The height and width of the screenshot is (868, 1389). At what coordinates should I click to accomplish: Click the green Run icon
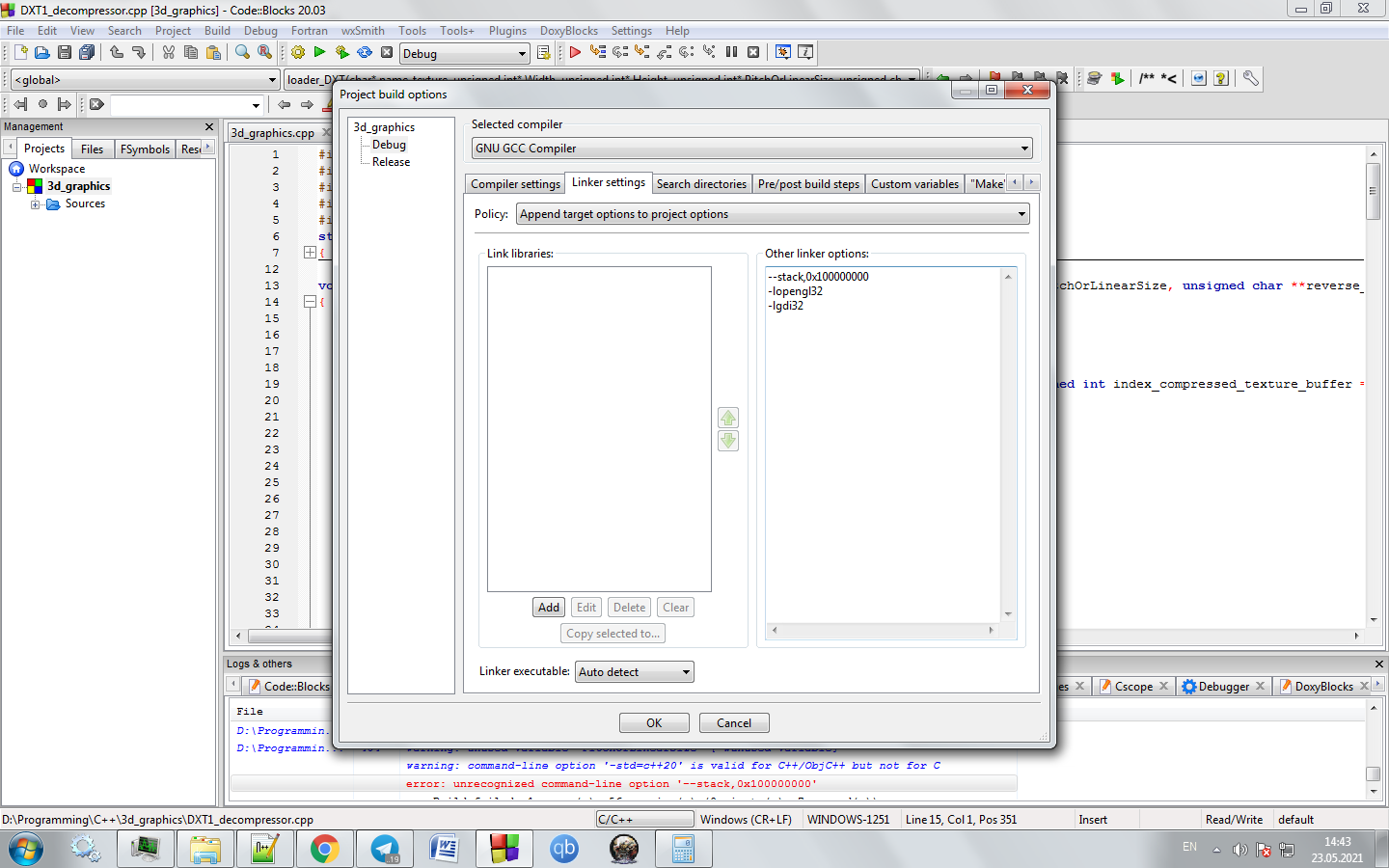pos(319,53)
